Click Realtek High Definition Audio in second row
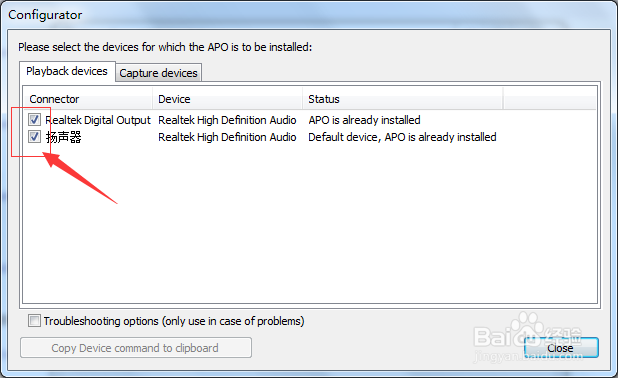Viewport: 618px width, 378px height. click(227, 137)
